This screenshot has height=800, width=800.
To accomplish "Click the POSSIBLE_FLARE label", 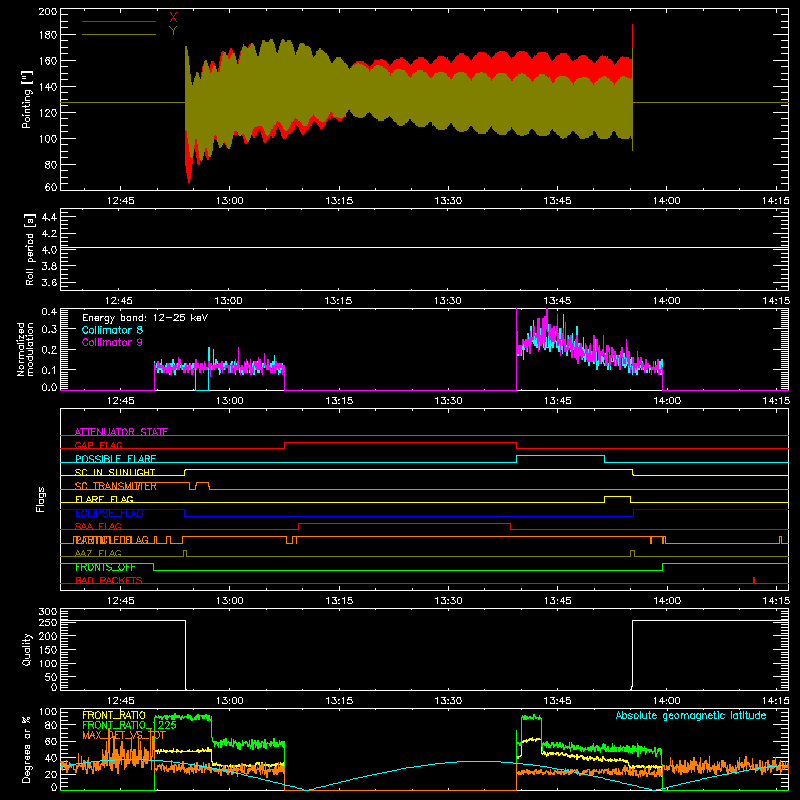I will coord(115,459).
